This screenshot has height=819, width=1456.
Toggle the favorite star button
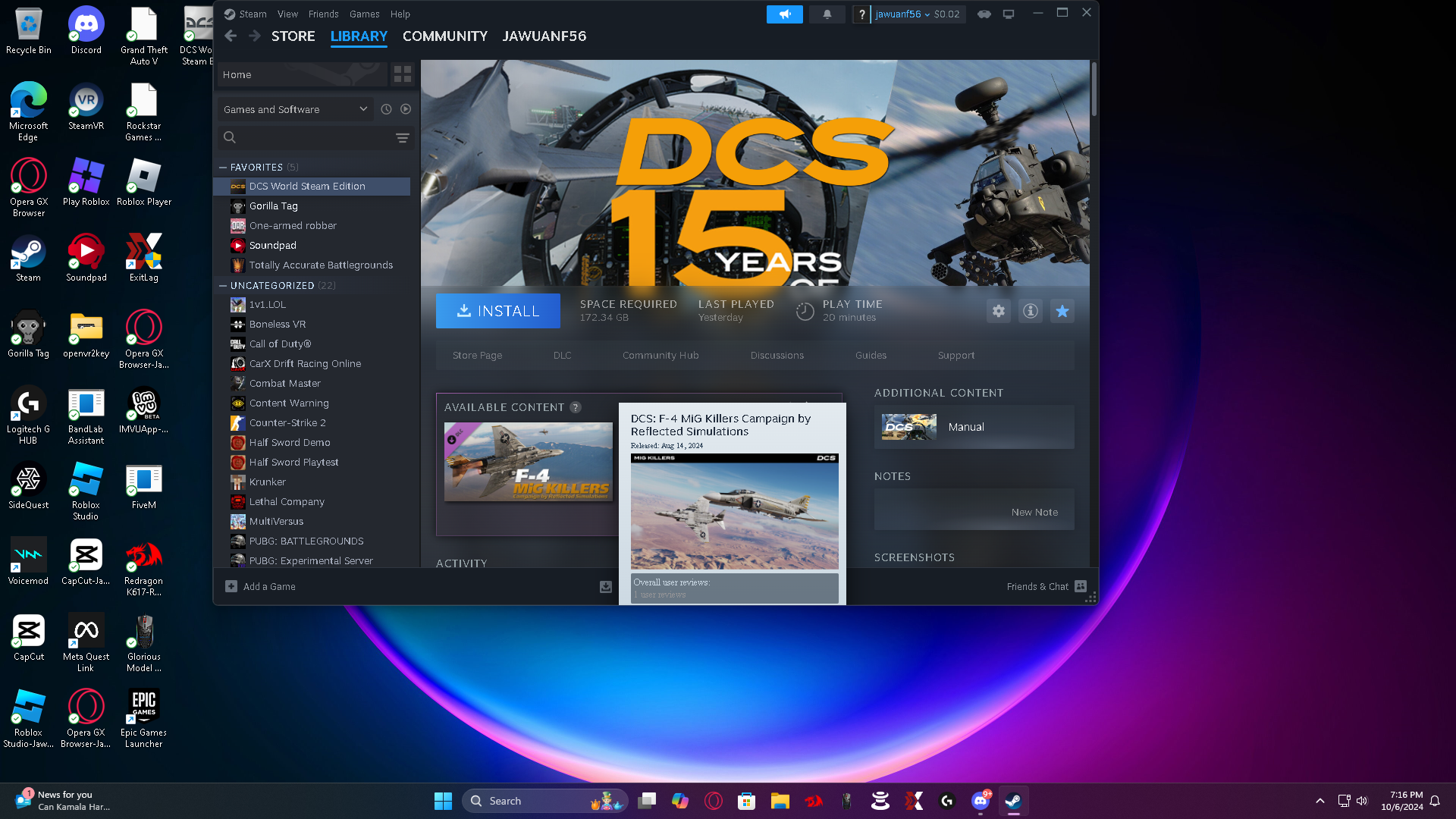[x=1062, y=311]
